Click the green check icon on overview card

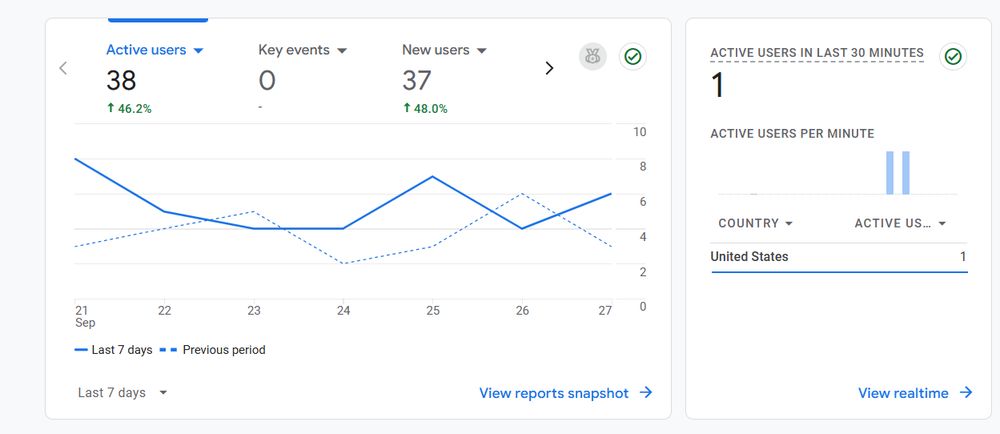click(633, 57)
